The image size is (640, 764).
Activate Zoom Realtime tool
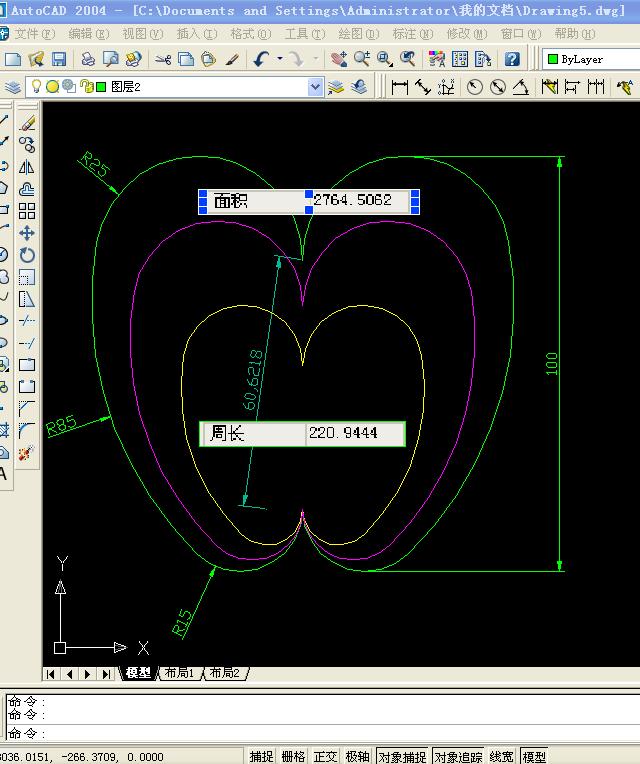click(362, 59)
